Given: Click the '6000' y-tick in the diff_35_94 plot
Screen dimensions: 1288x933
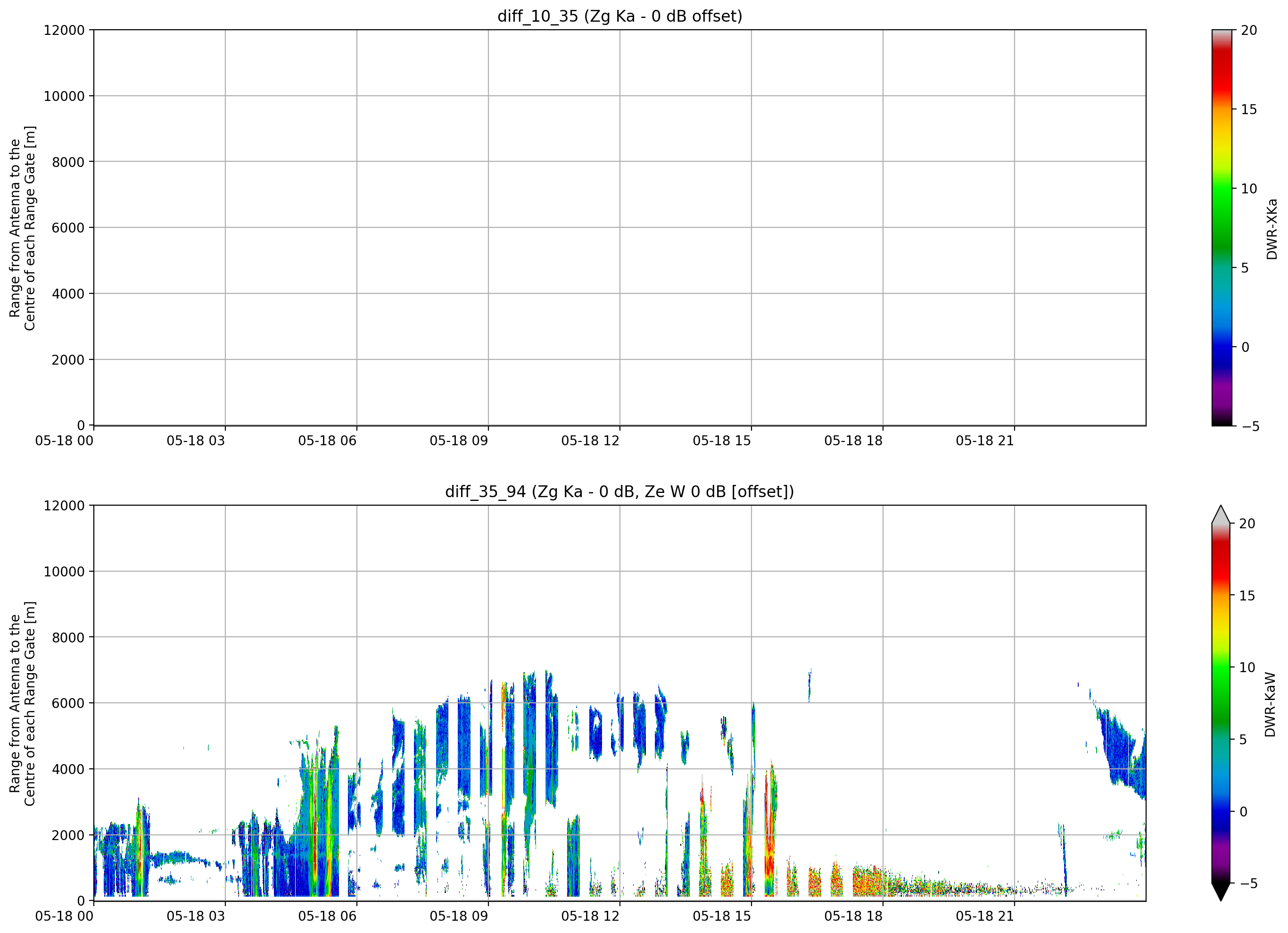Looking at the screenshot, I should tap(68, 703).
